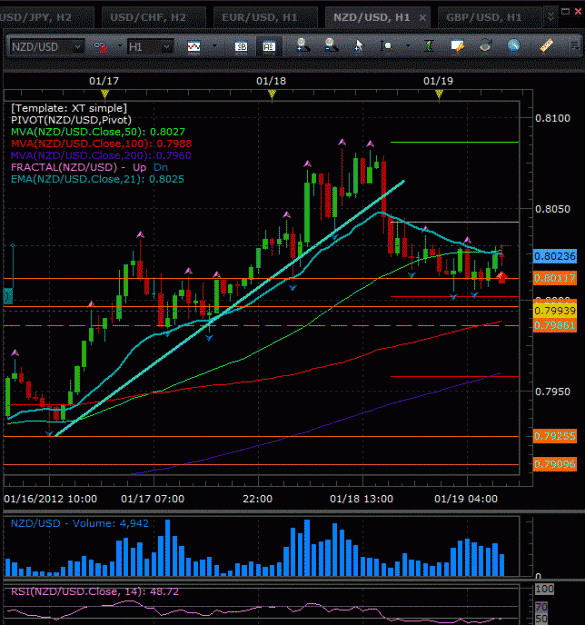Image resolution: width=585 pixels, height=625 pixels.
Task: Click the 0.8100 price axis label
Action: (x=552, y=118)
